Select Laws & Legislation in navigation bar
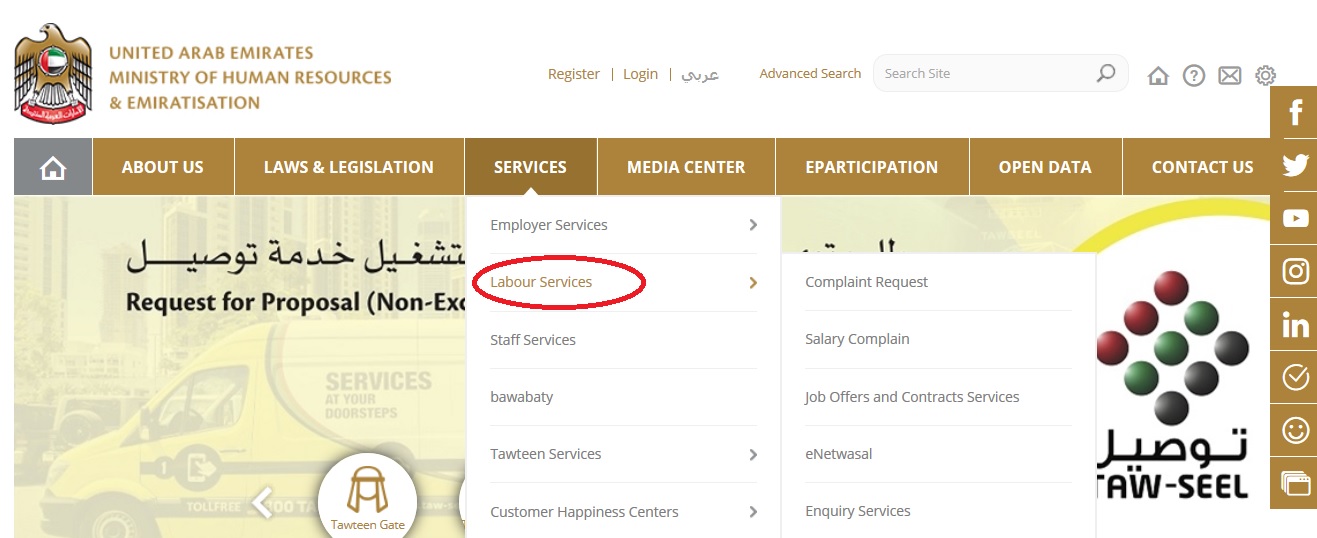The width and height of the screenshot is (1317, 538). tap(349, 167)
